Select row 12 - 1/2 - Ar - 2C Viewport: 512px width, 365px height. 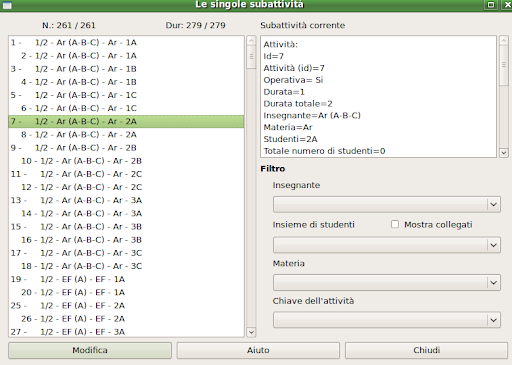(126, 187)
